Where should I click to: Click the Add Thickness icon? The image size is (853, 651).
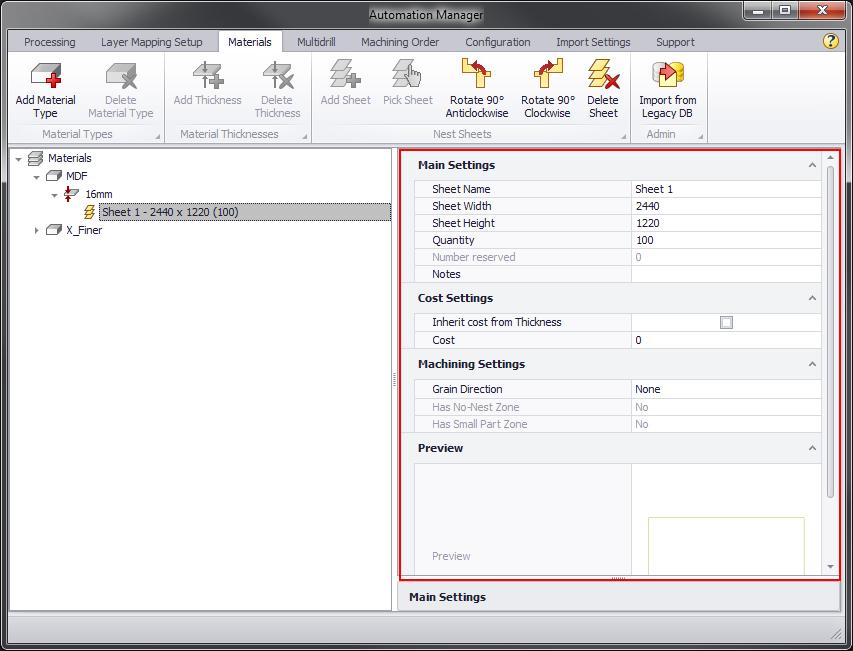pos(208,75)
